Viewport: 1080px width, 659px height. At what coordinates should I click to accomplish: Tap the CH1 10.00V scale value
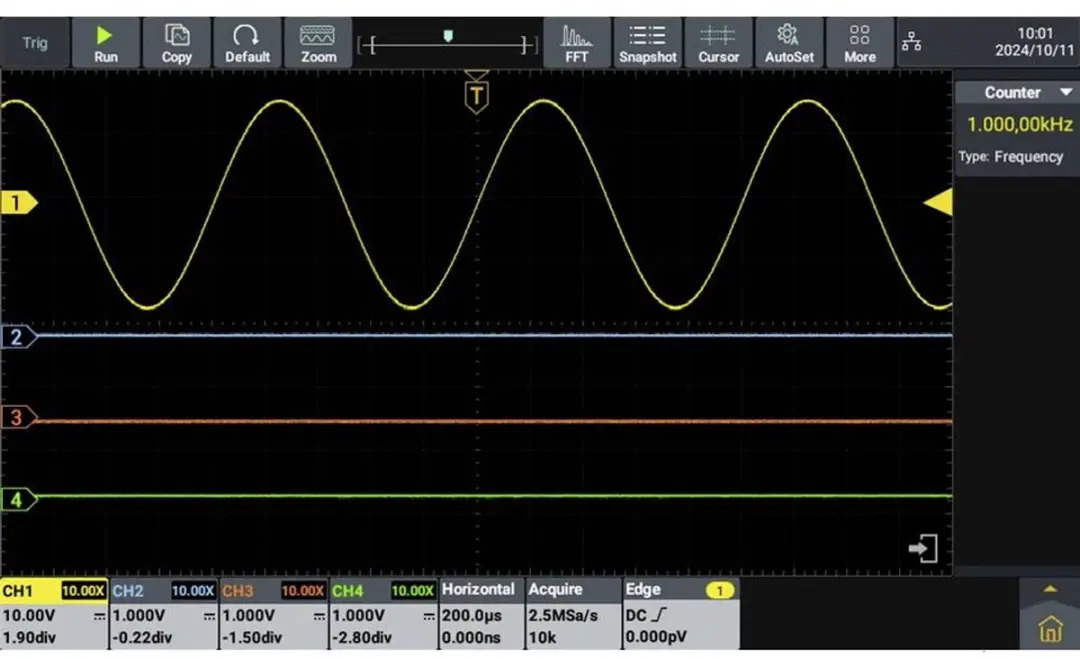(29, 615)
